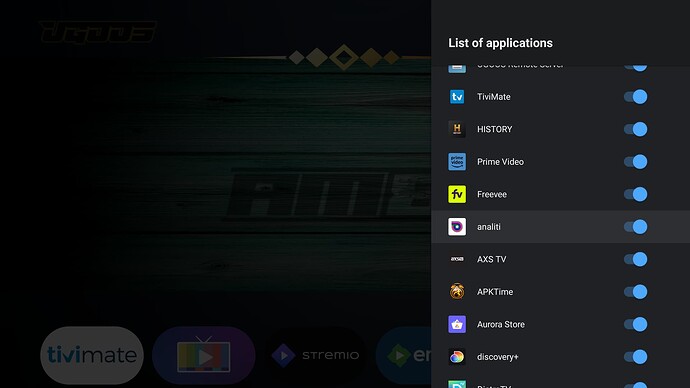
Task: Toggle the TiviMate switch off
Action: pos(635,97)
